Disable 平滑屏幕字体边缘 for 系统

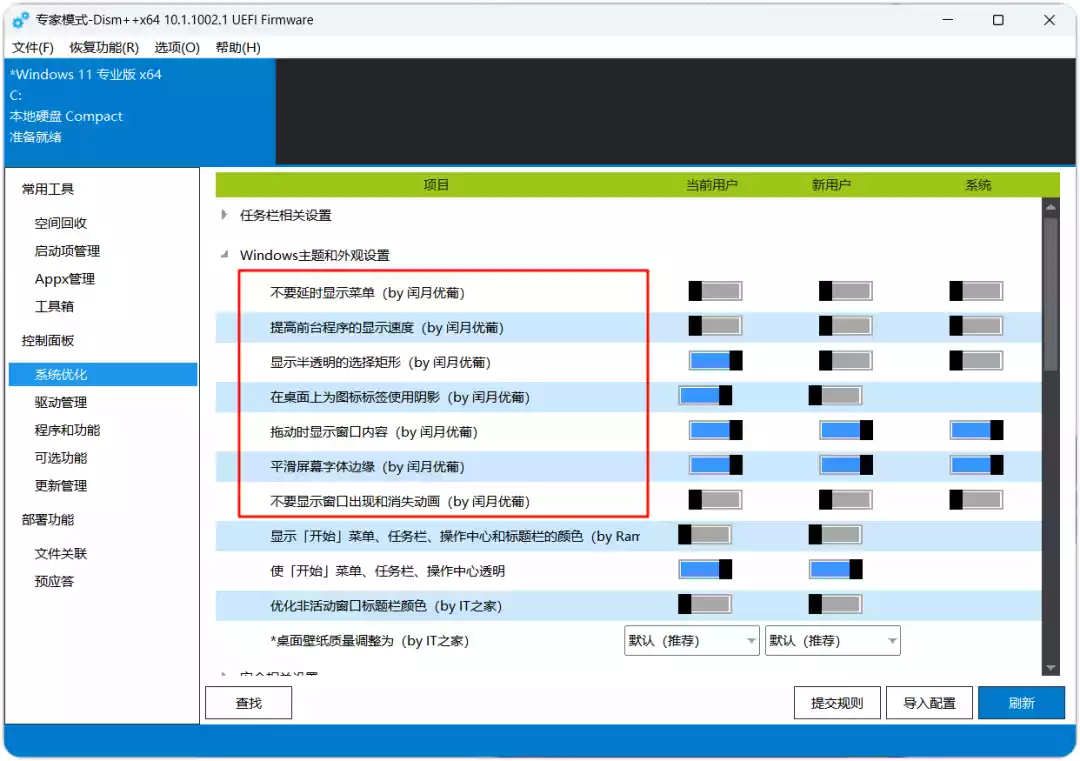coord(976,465)
